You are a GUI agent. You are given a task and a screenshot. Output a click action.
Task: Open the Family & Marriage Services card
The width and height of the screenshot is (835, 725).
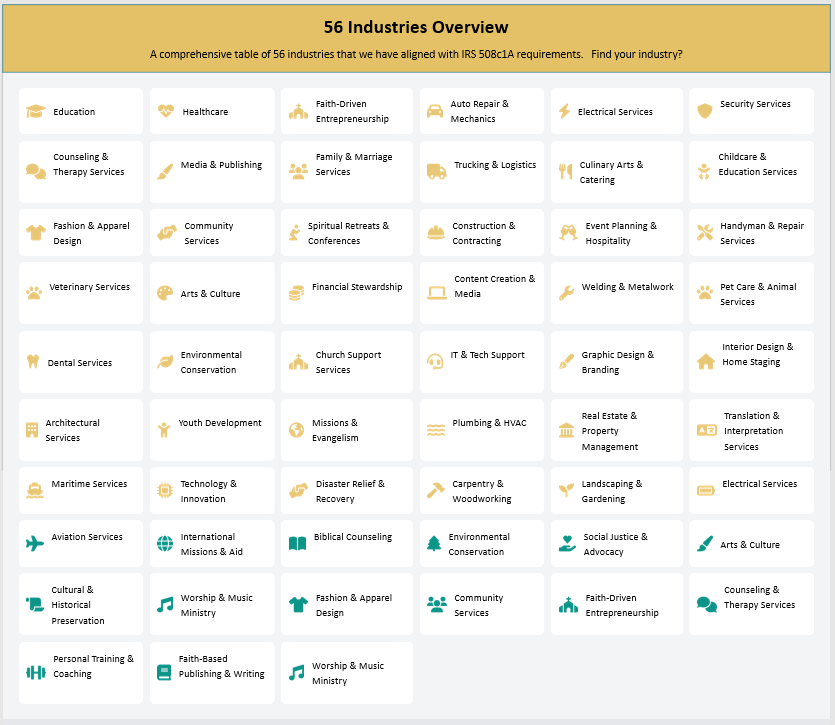347,172
